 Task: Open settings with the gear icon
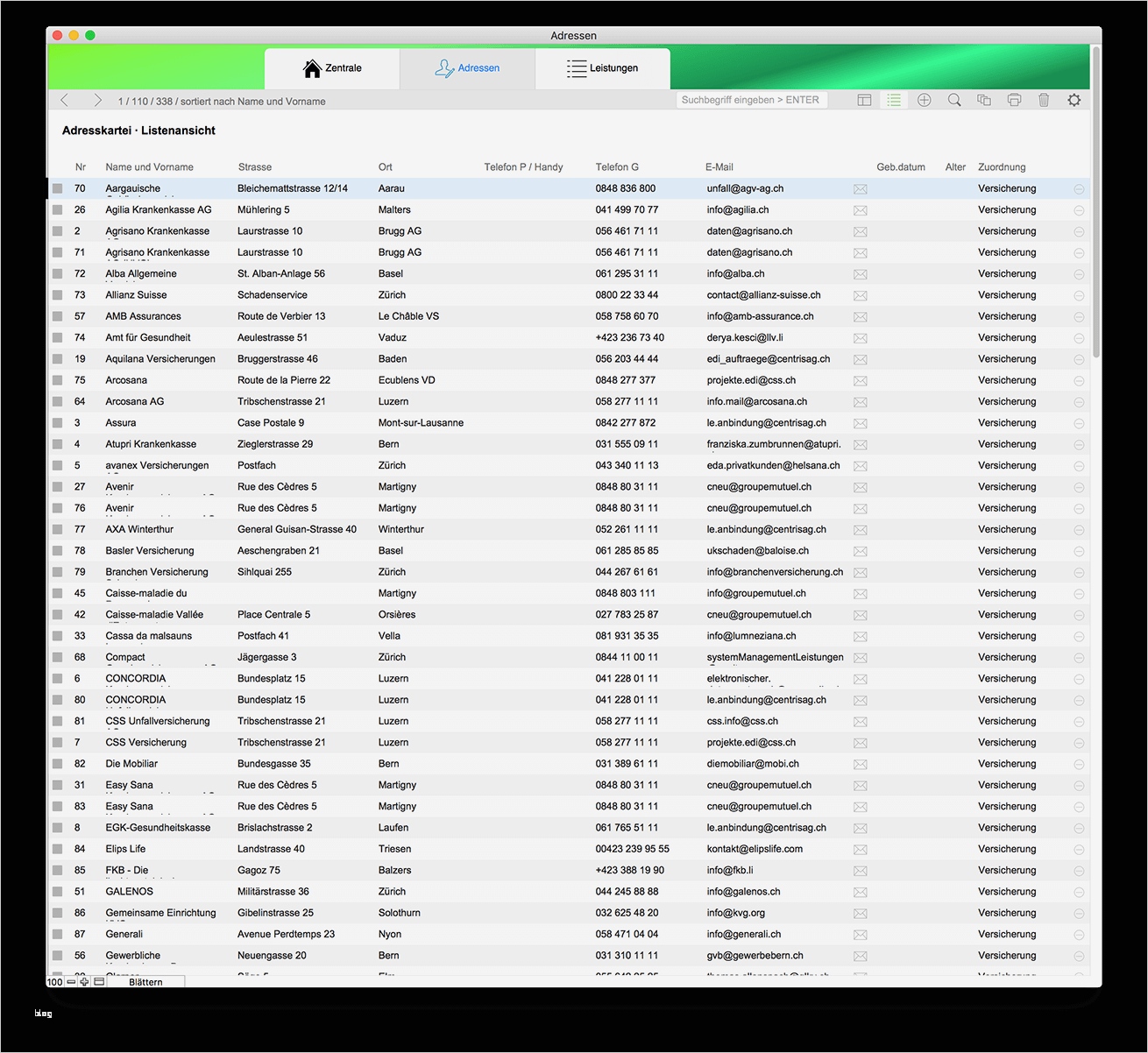[1074, 101]
